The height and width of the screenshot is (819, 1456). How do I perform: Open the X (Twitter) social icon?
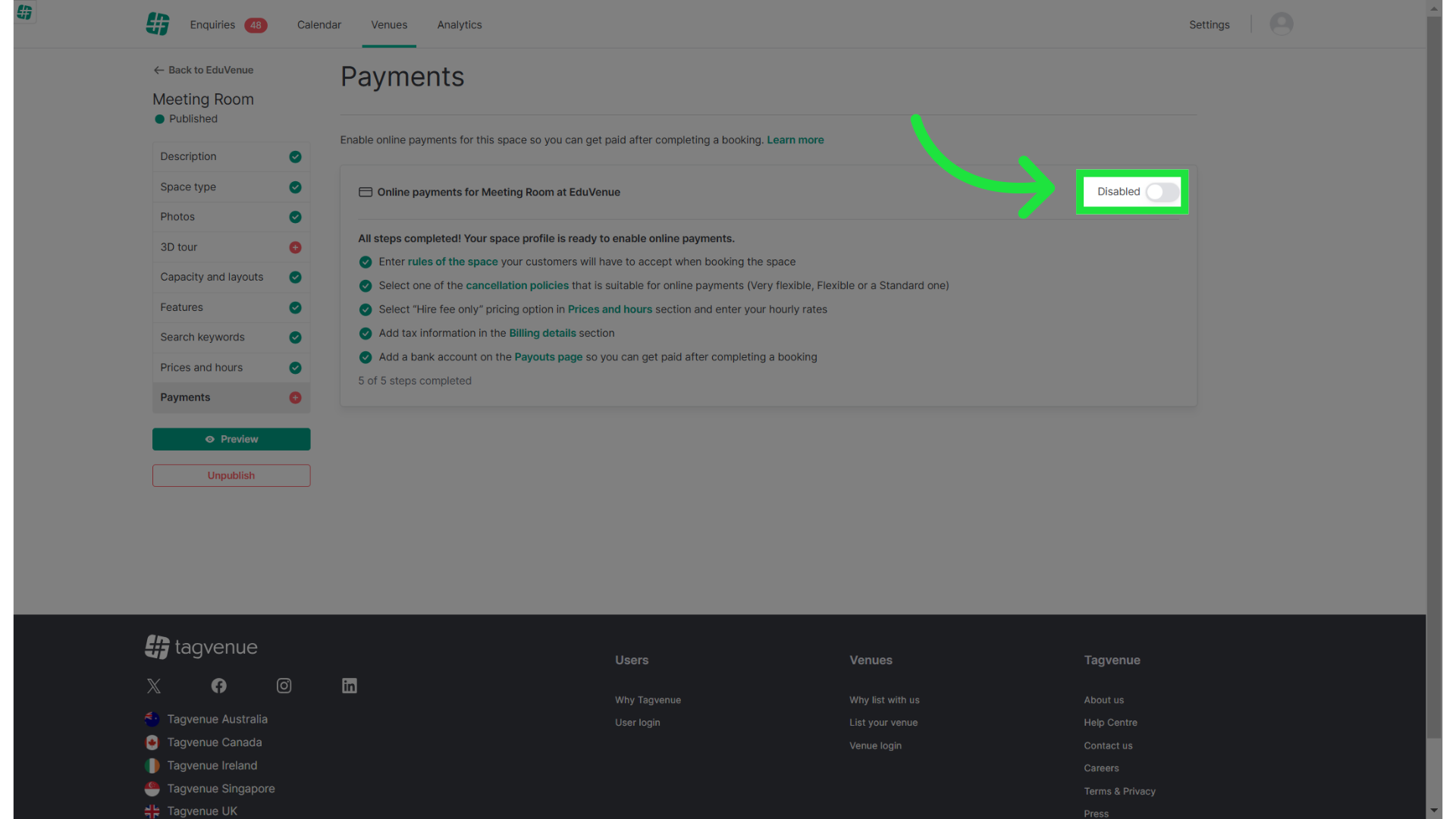[154, 686]
